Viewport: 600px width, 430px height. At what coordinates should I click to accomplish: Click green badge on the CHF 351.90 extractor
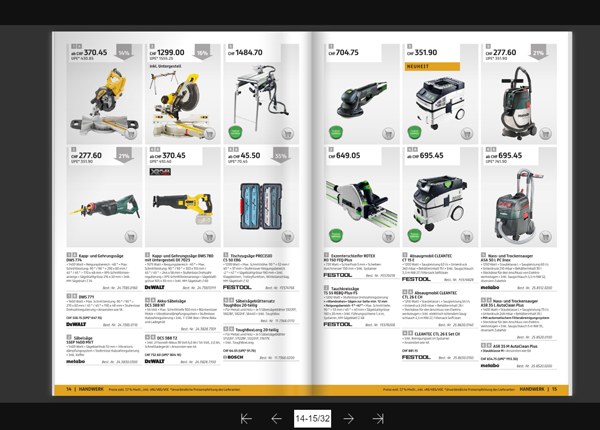coord(414,132)
